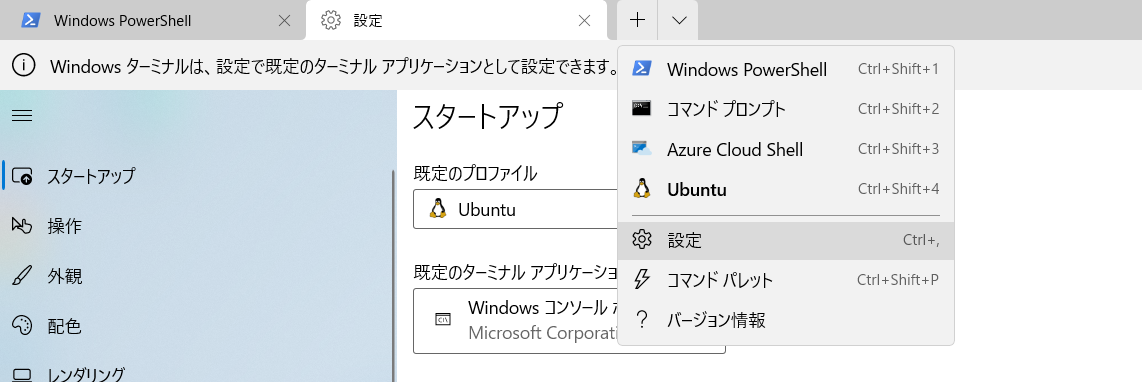Open 外観 settings page
This screenshot has height=382, width=1142.
click(x=197, y=276)
